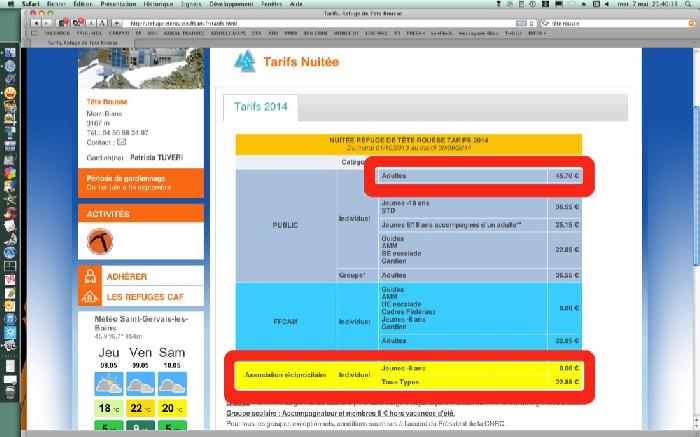Go forward with the Safari forward arrow

coord(46,23)
